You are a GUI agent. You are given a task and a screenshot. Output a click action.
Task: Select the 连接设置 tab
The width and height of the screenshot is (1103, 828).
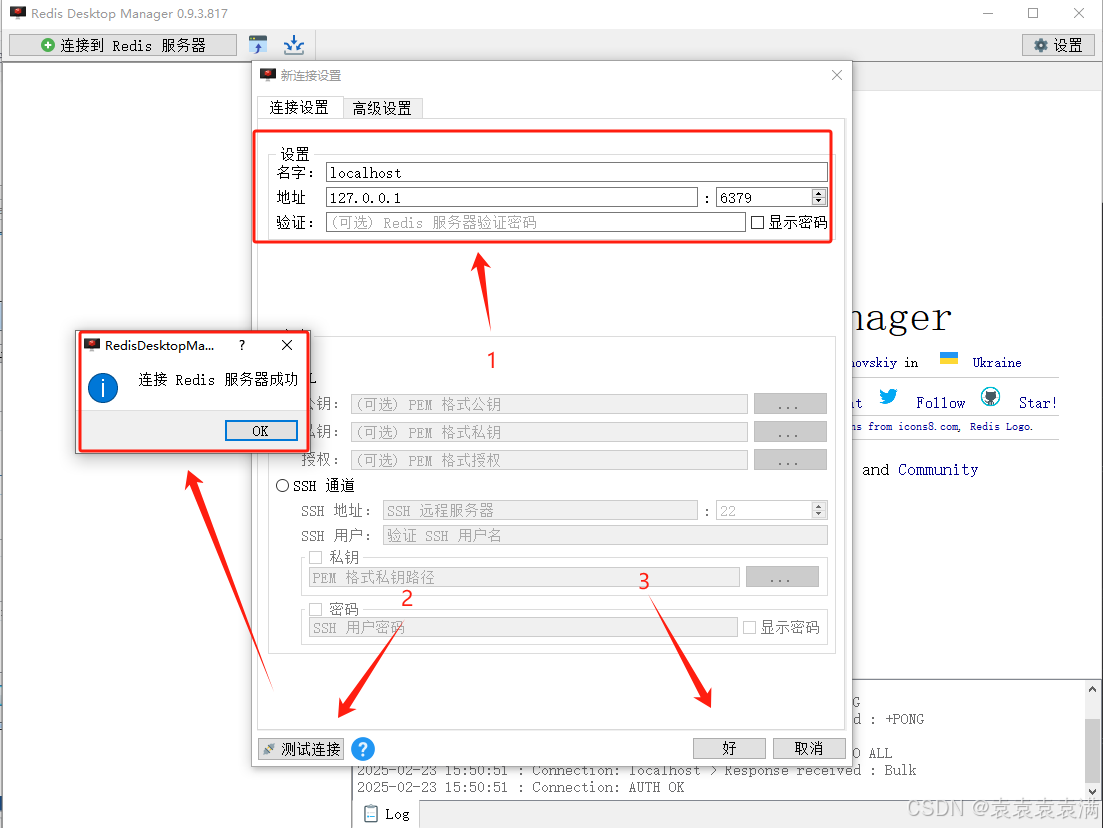[x=299, y=108]
